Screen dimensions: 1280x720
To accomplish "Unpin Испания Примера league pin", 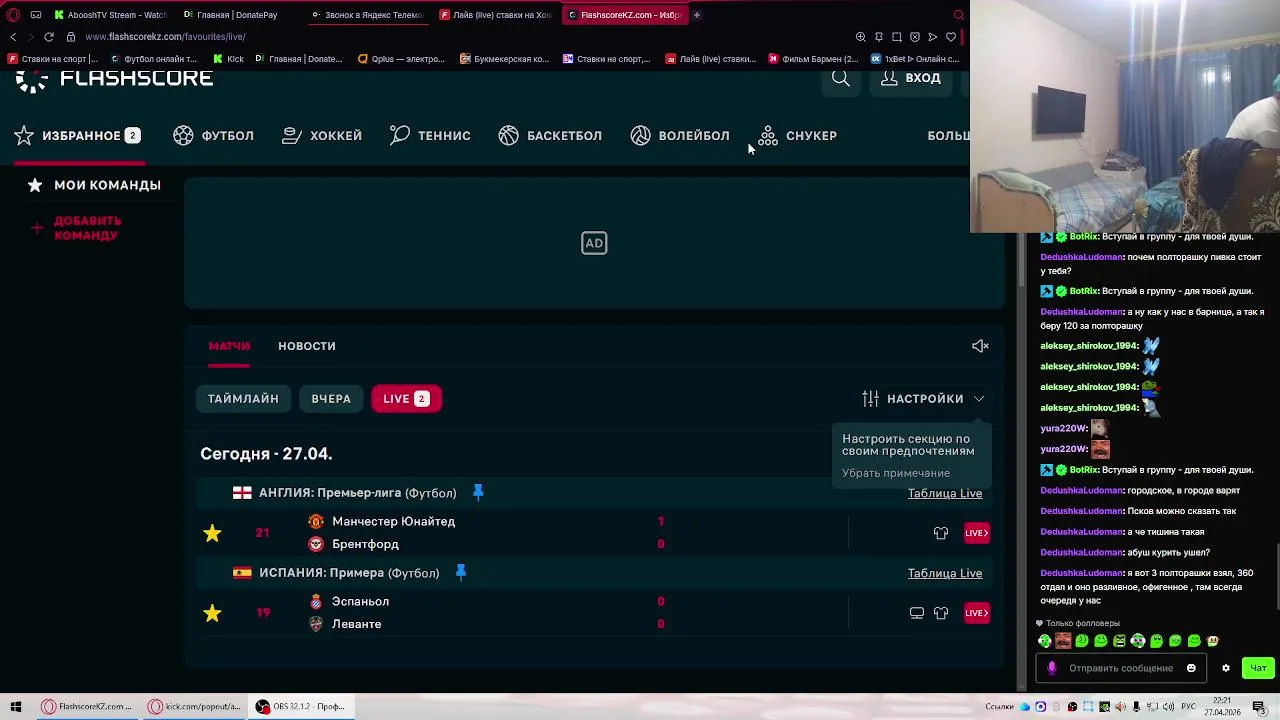I will (461, 572).
